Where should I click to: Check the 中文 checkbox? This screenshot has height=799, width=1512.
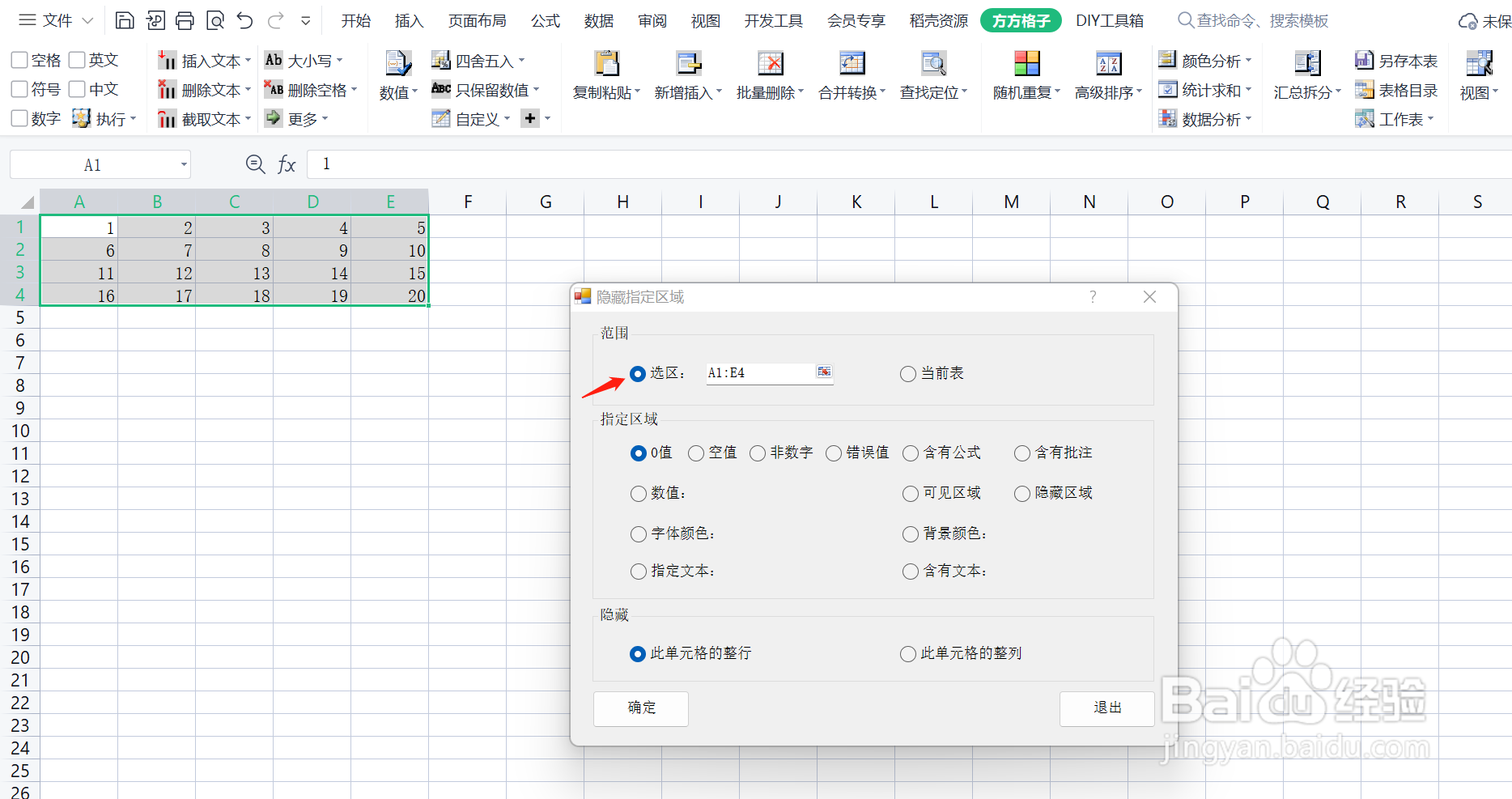click(x=77, y=89)
